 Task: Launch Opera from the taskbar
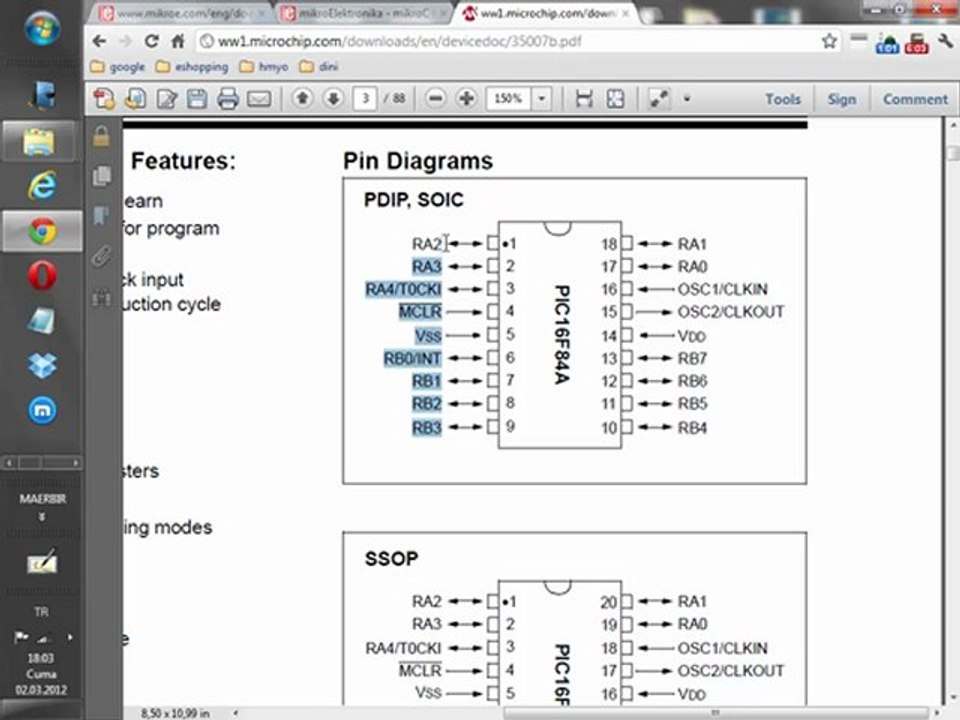42,276
